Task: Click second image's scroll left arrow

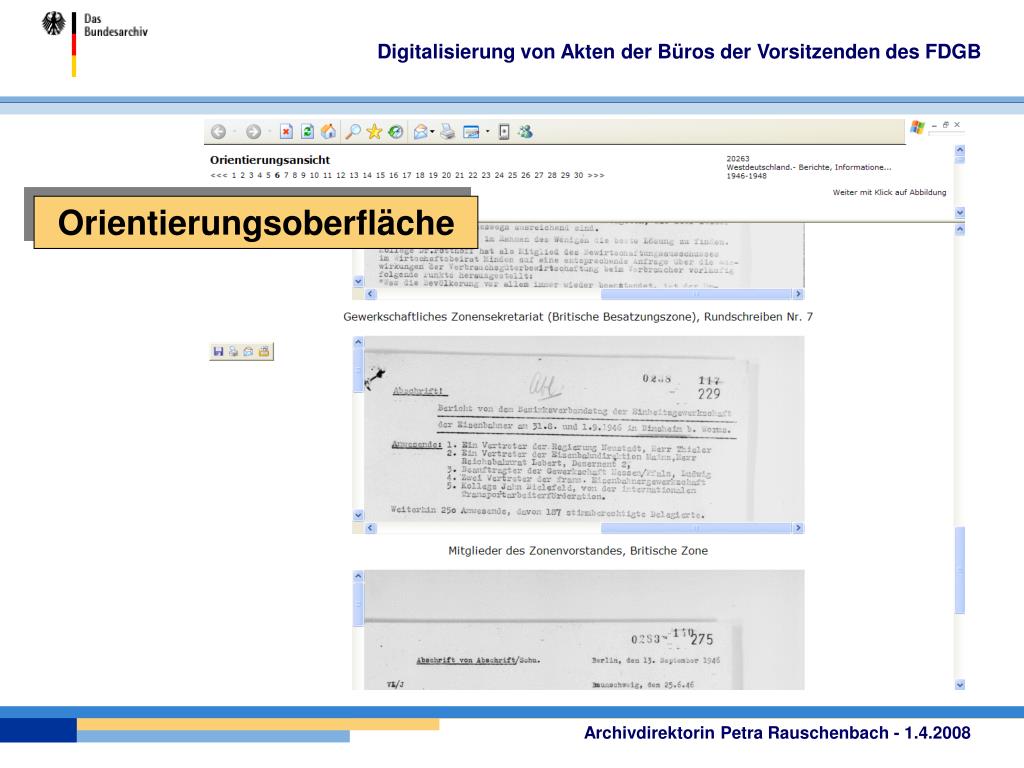Action: 371,528
